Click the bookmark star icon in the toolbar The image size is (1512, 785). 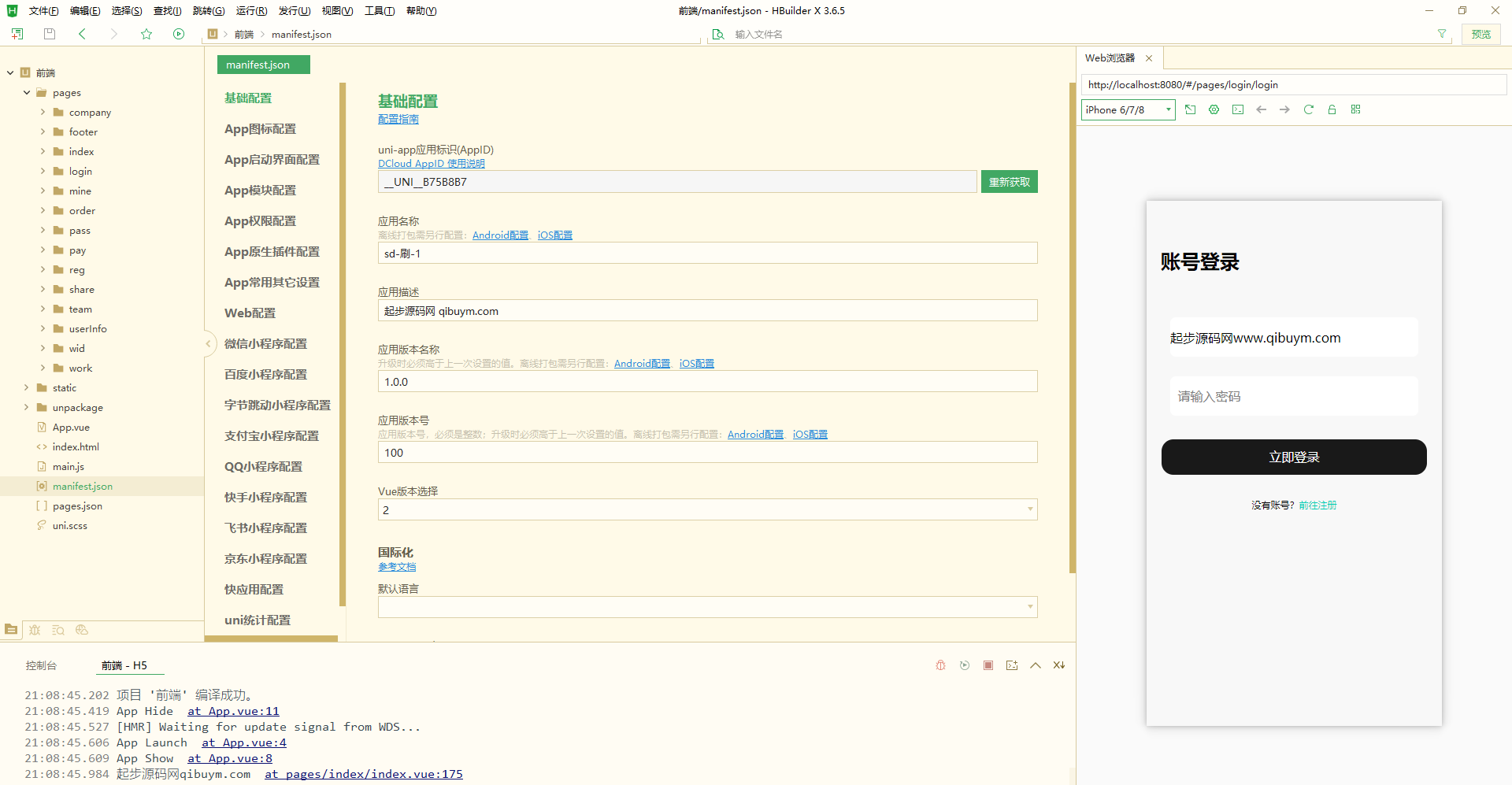(x=146, y=34)
